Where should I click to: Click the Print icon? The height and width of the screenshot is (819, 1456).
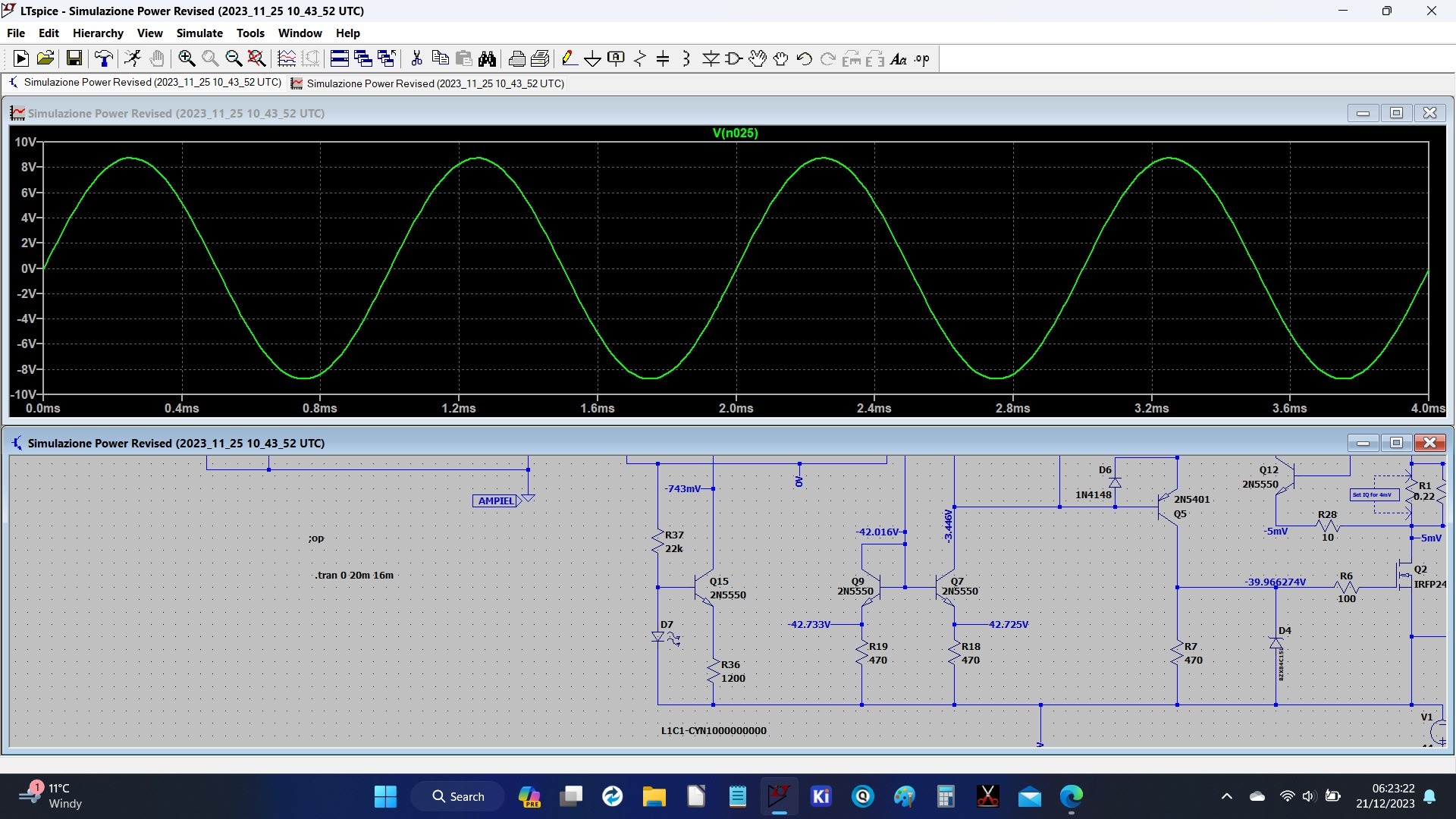pyautogui.click(x=540, y=58)
